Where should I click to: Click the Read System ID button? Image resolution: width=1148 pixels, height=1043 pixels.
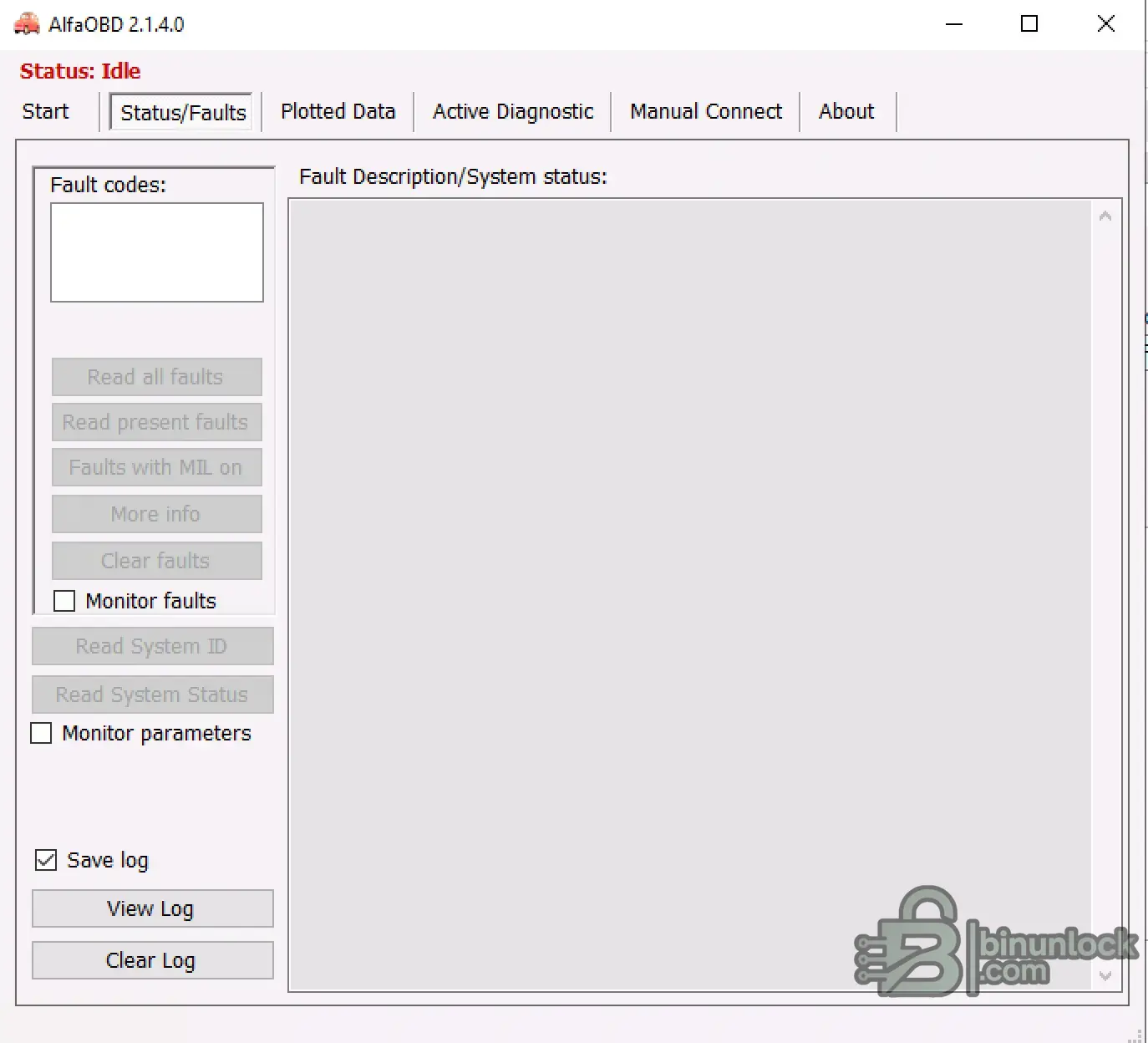153,646
